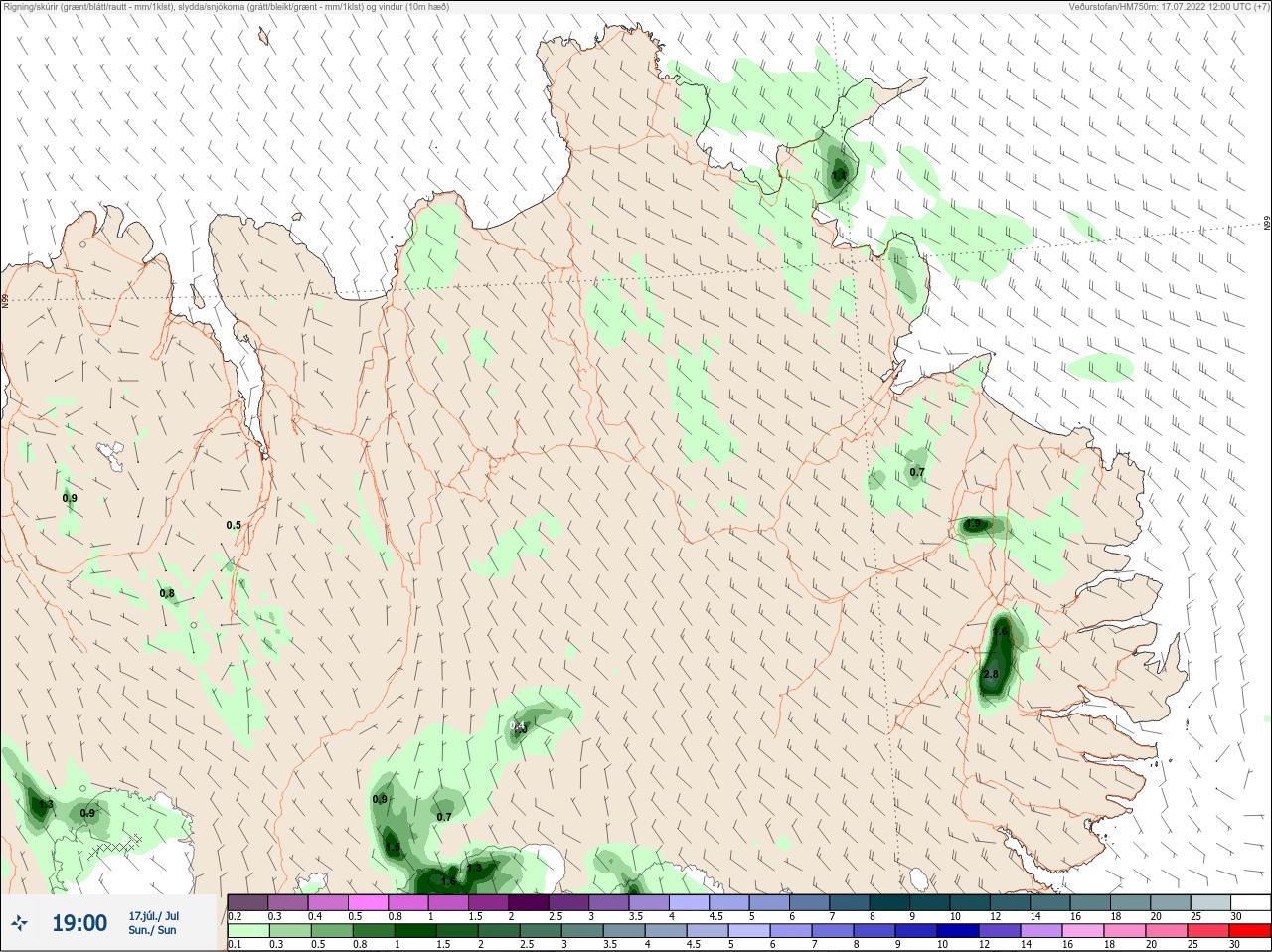
Task: Pick the lavender 4–4.5 swatch, upper legend
Action: pos(690,902)
